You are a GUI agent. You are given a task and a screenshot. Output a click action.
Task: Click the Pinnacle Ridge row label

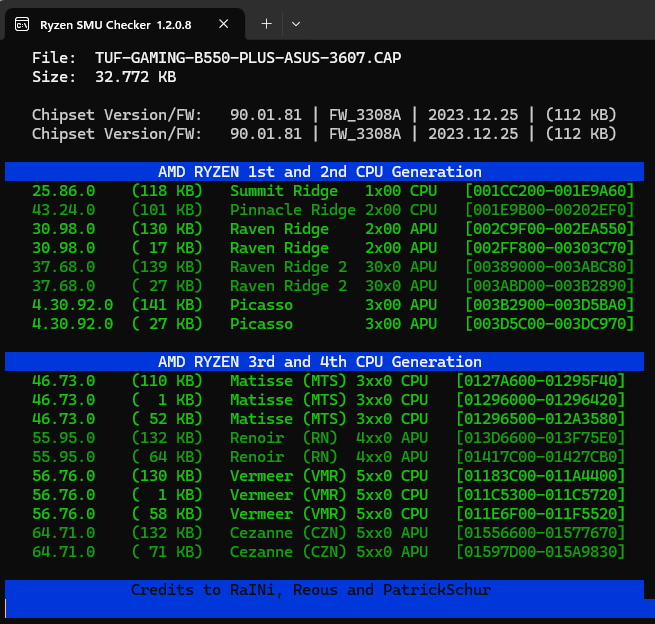293,210
